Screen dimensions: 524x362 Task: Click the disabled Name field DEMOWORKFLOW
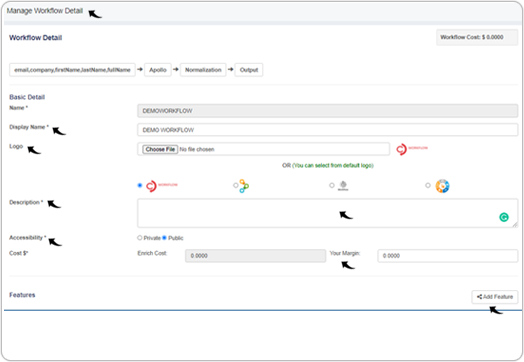(x=328, y=111)
